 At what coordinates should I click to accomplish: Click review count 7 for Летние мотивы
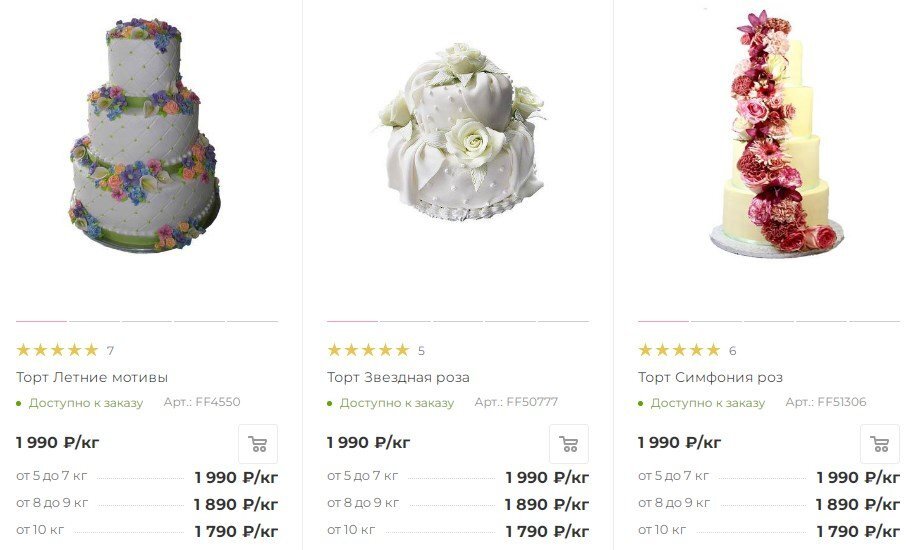point(110,351)
